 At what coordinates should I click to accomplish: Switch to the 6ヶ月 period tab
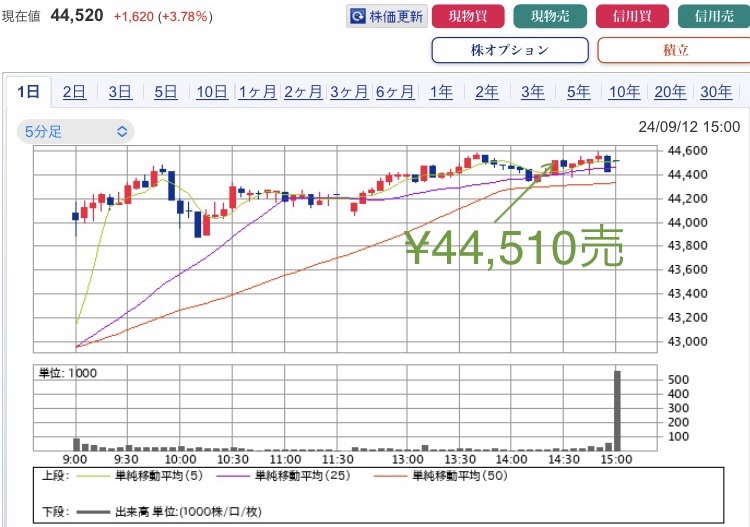pos(395,91)
